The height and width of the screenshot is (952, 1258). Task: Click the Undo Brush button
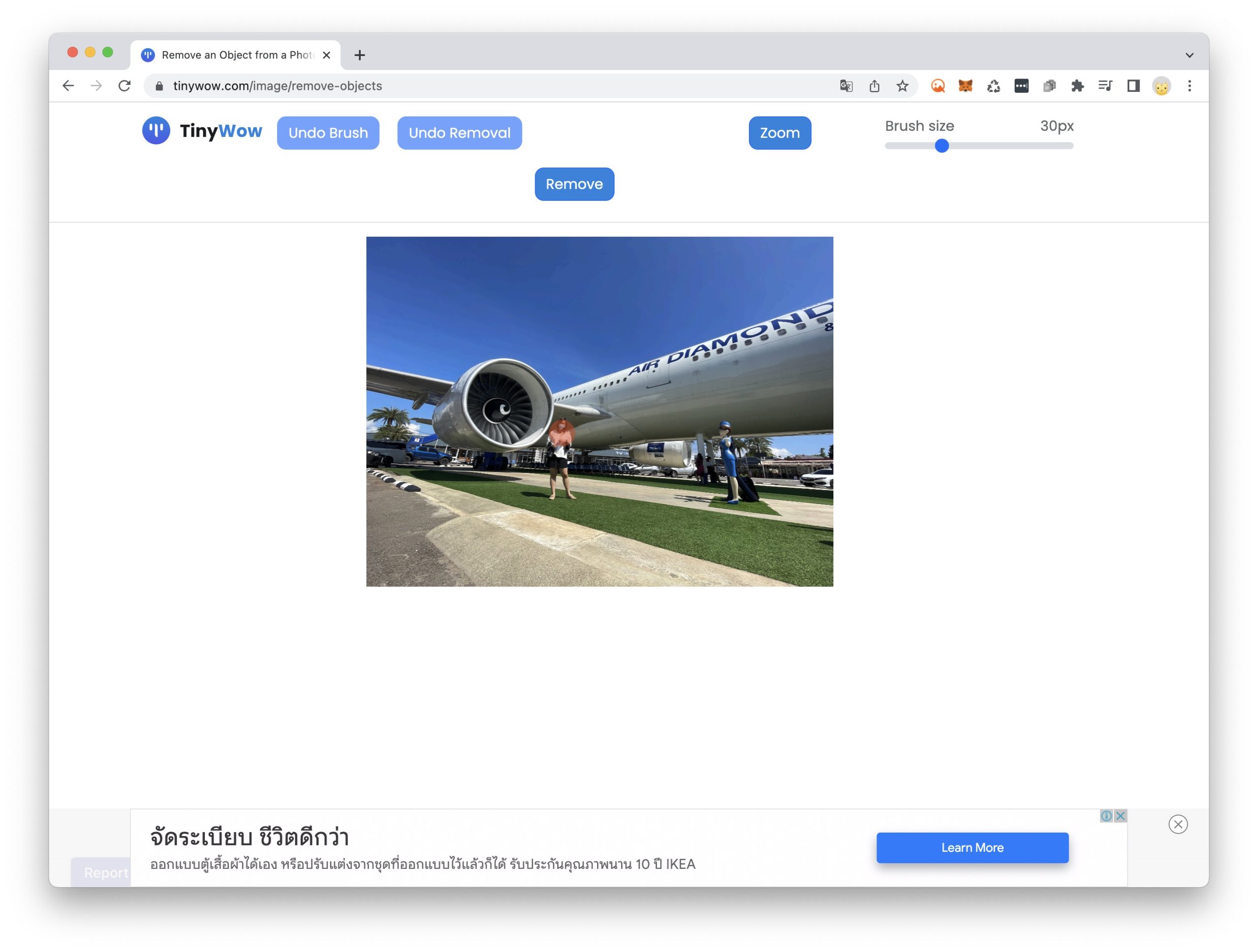coord(328,133)
